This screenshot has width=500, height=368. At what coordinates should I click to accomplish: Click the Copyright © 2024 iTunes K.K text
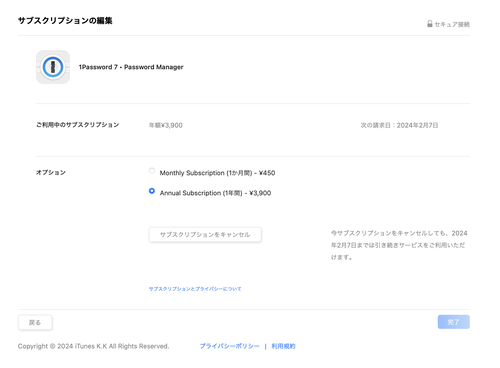point(93,346)
